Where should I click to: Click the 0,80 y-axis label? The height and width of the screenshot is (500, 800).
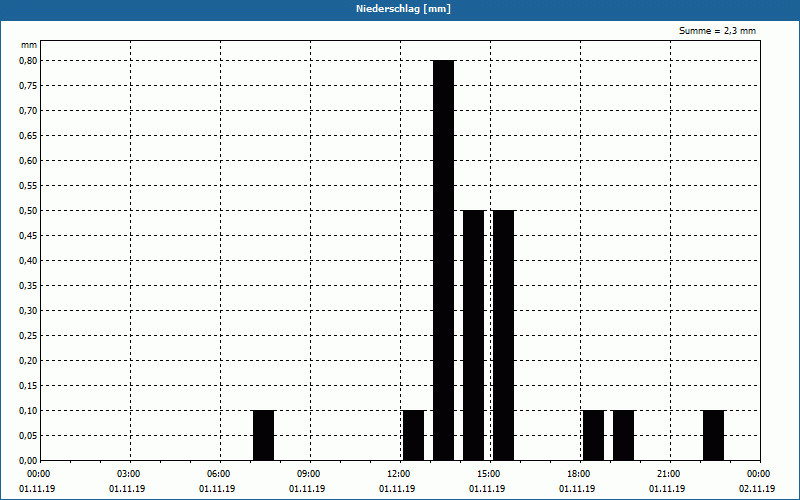pos(28,61)
